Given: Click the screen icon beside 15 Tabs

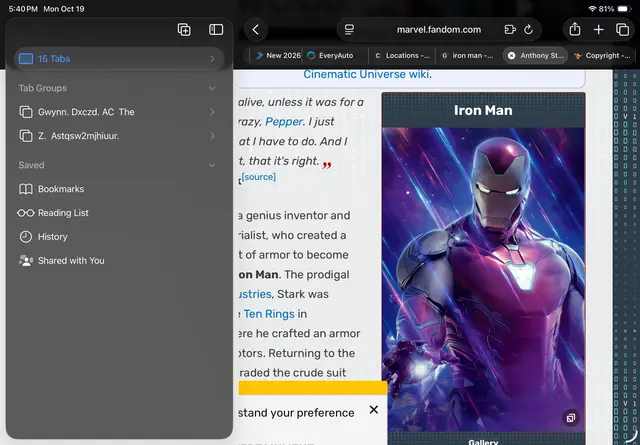Looking at the screenshot, I should (26, 59).
